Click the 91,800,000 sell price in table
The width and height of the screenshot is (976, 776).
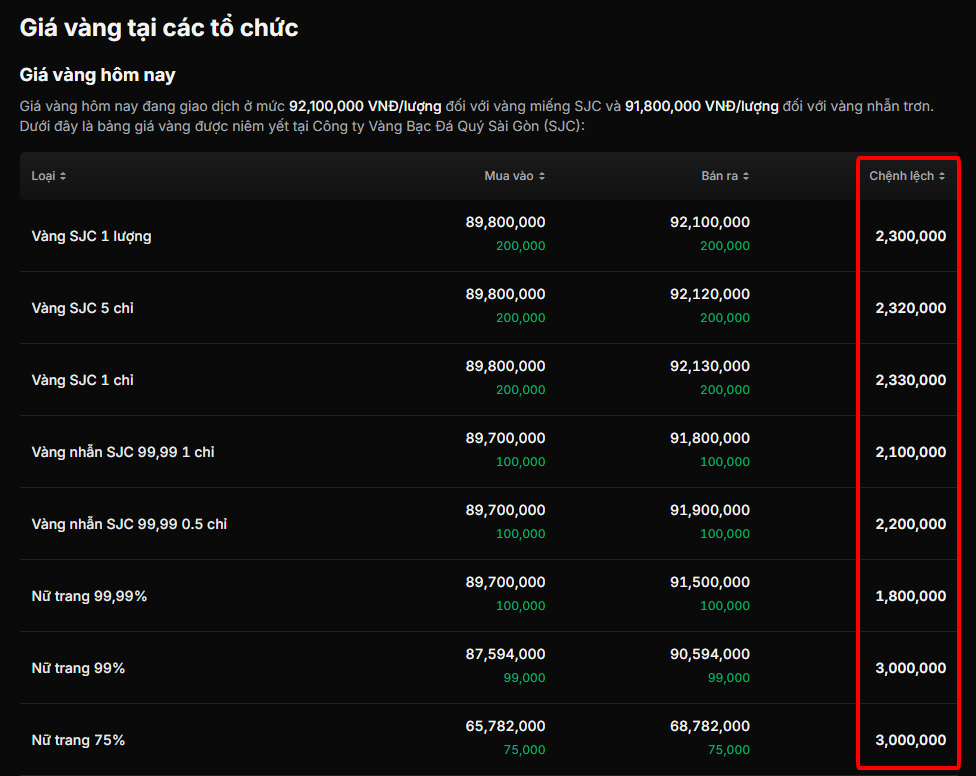click(710, 438)
